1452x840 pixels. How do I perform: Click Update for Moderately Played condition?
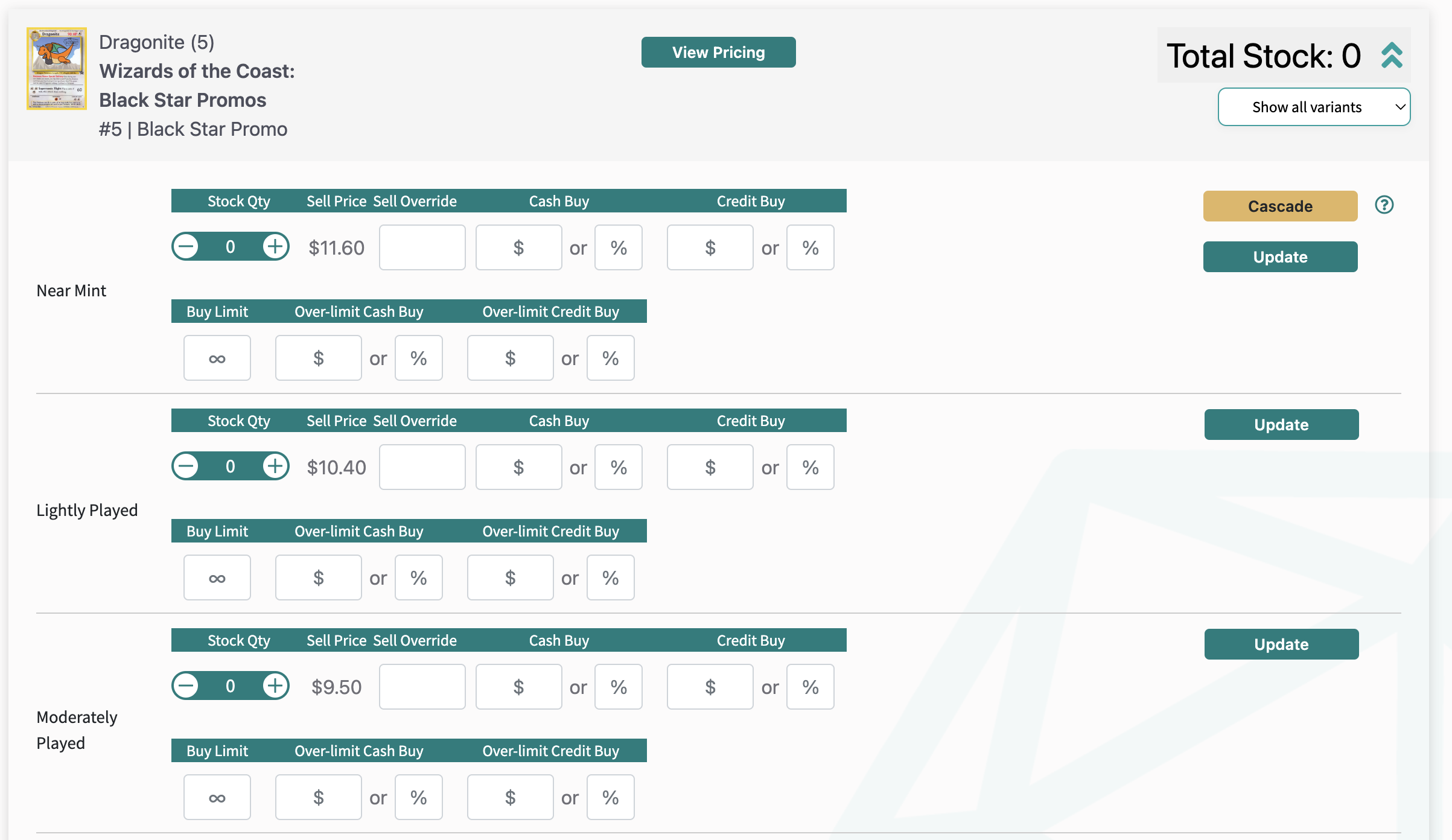click(1281, 644)
